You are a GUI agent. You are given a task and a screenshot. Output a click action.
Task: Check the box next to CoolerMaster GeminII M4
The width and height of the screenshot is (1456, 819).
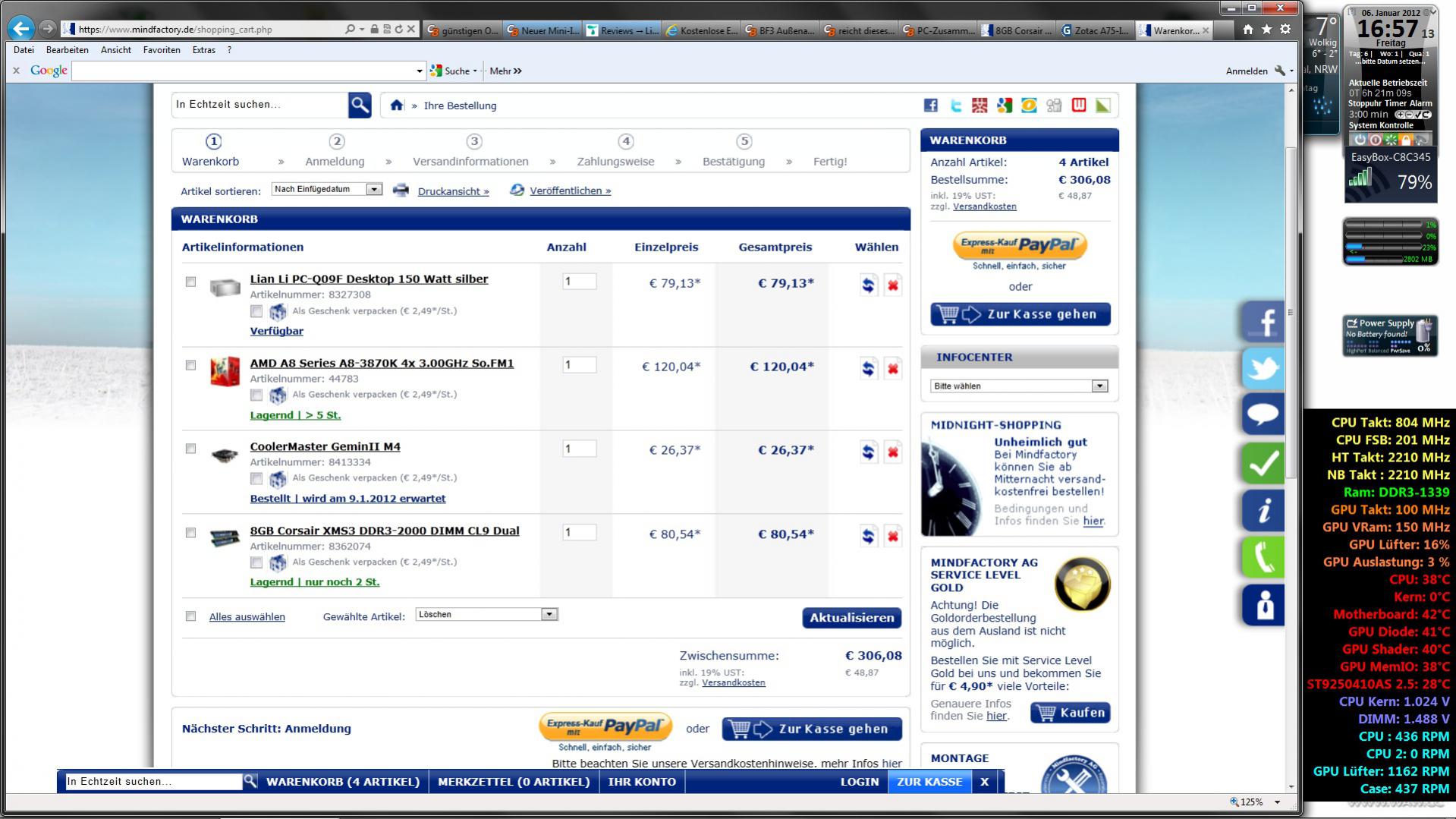click(191, 449)
